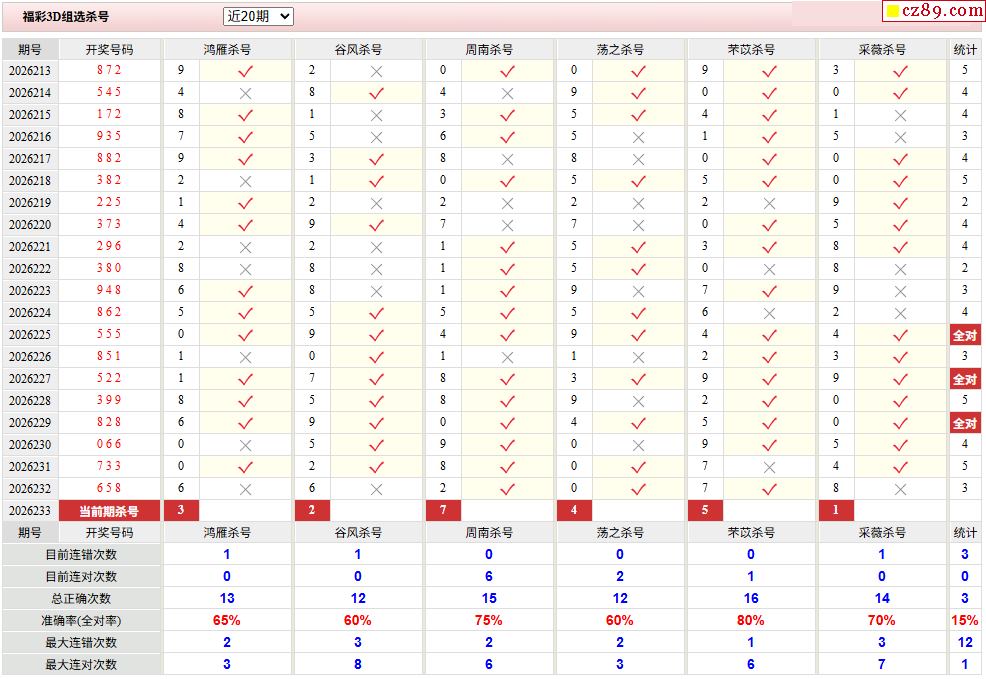Click the yellow square icon beside cz89.com
986x679 pixels.
tap(892, 11)
